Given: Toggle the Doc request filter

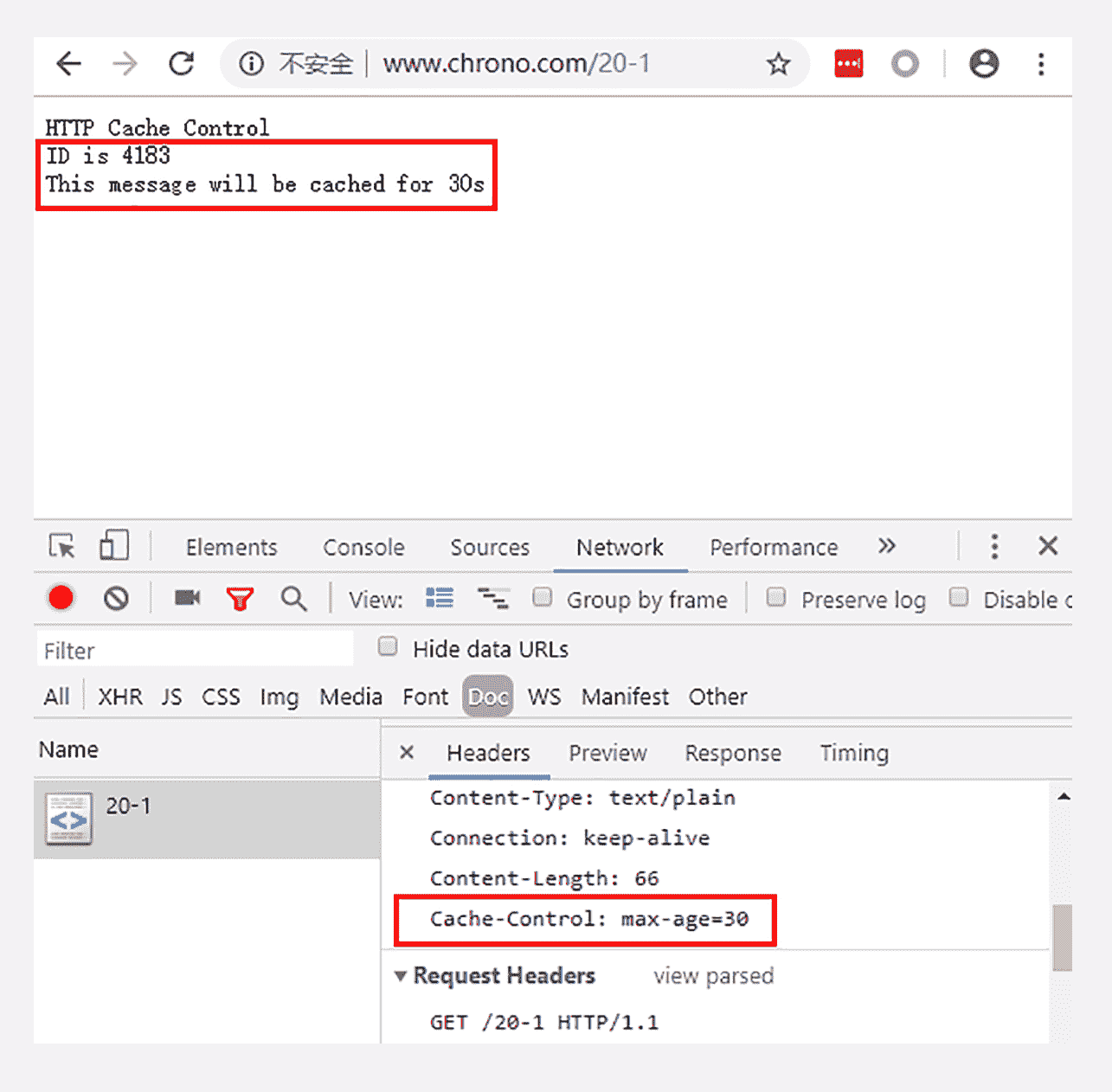Looking at the screenshot, I should (x=488, y=697).
